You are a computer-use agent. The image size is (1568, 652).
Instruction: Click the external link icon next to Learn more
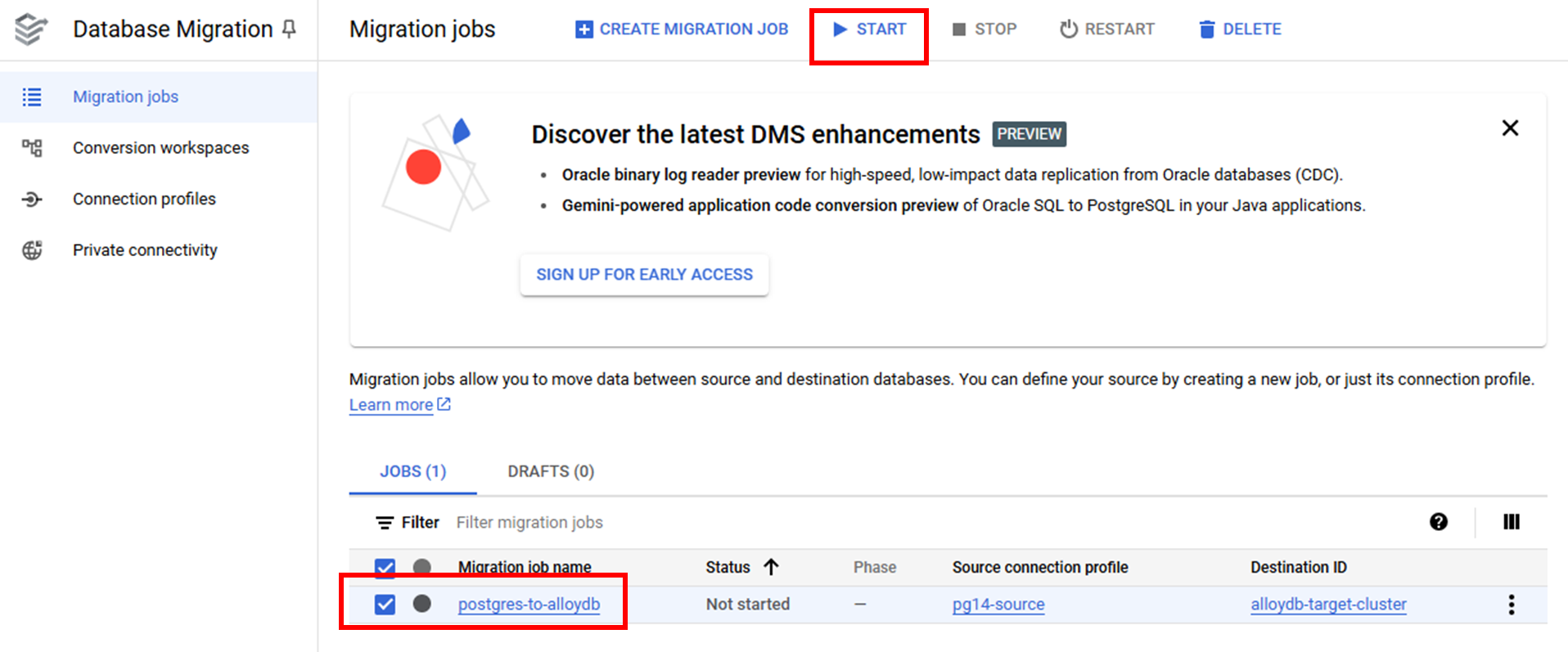point(444,404)
